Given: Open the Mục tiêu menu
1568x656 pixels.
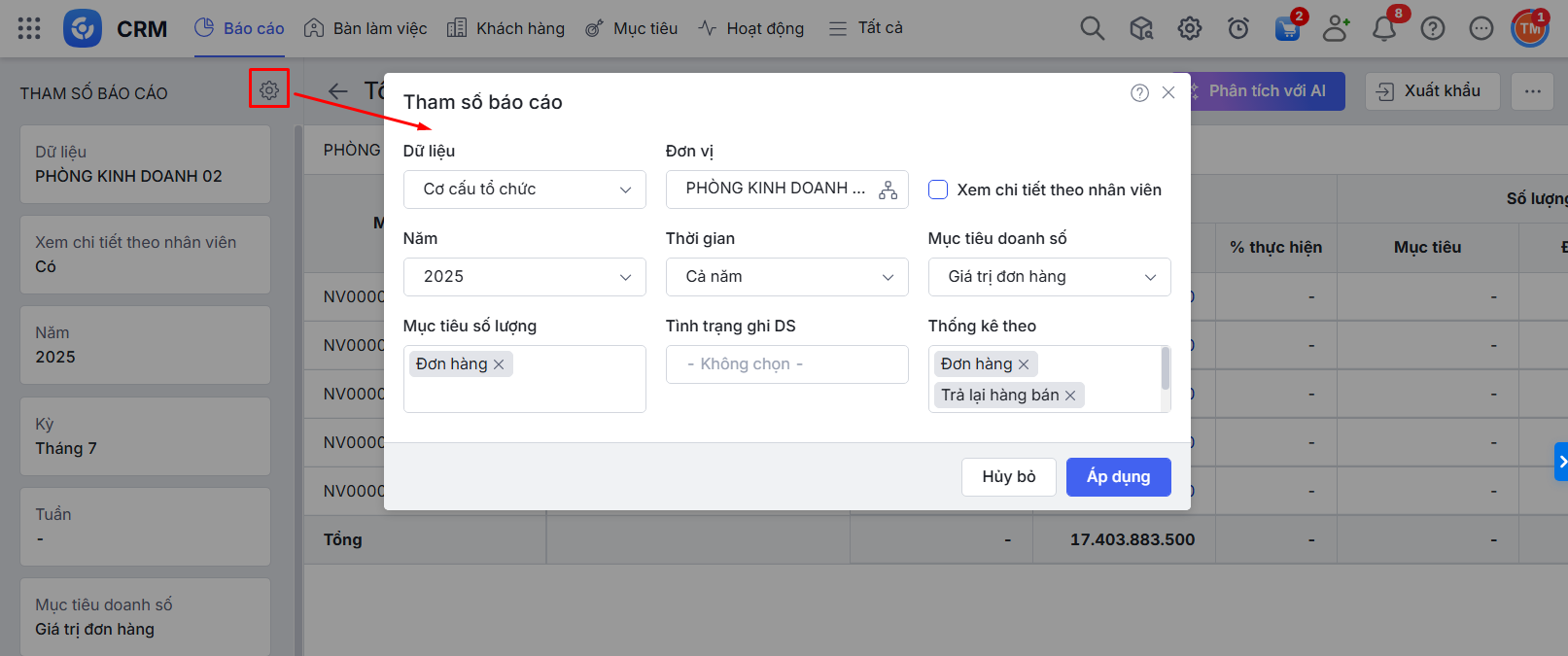Looking at the screenshot, I should click(632, 28).
